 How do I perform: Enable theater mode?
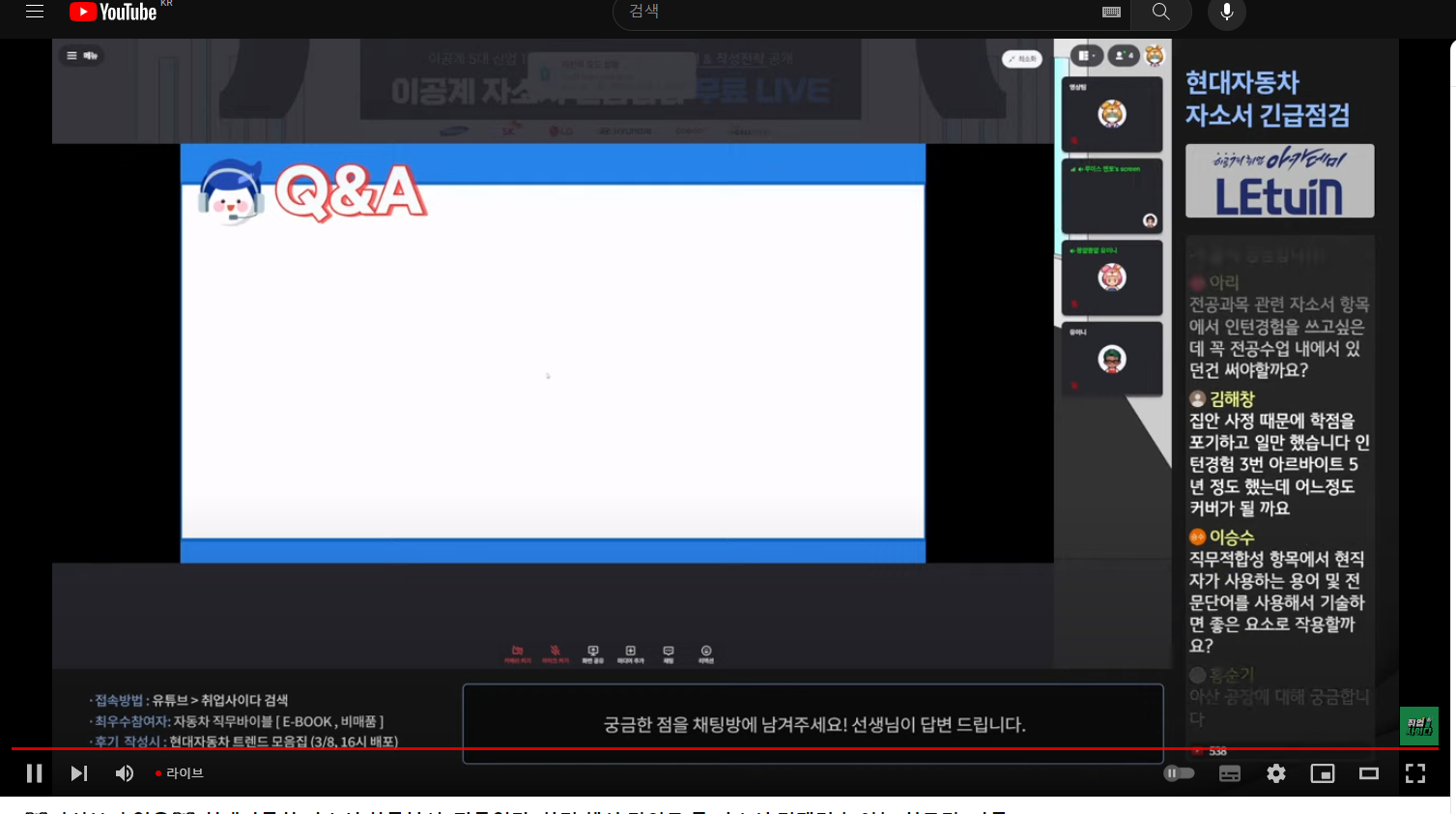pyautogui.click(x=1369, y=773)
